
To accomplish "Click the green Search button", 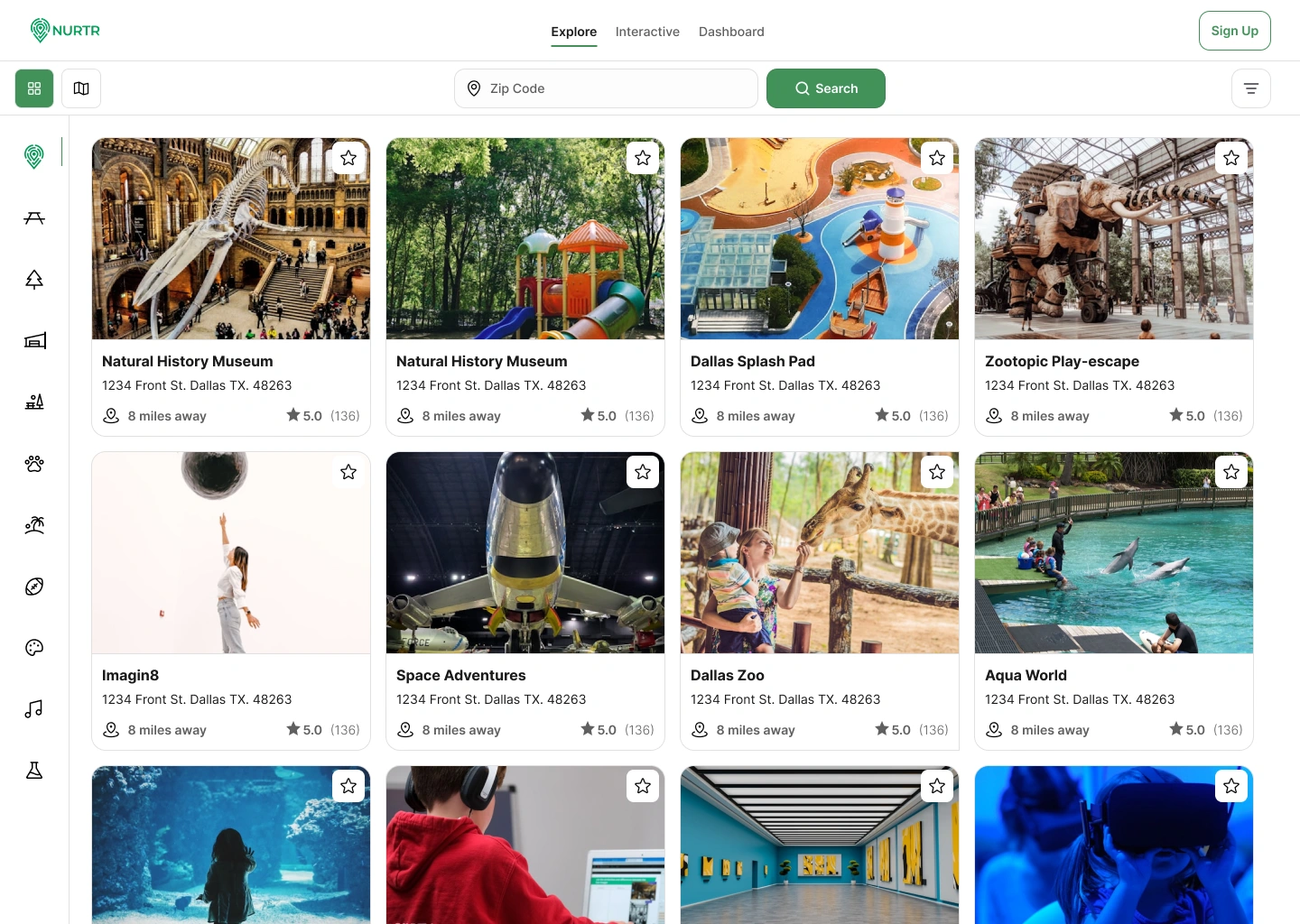I will 826,88.
